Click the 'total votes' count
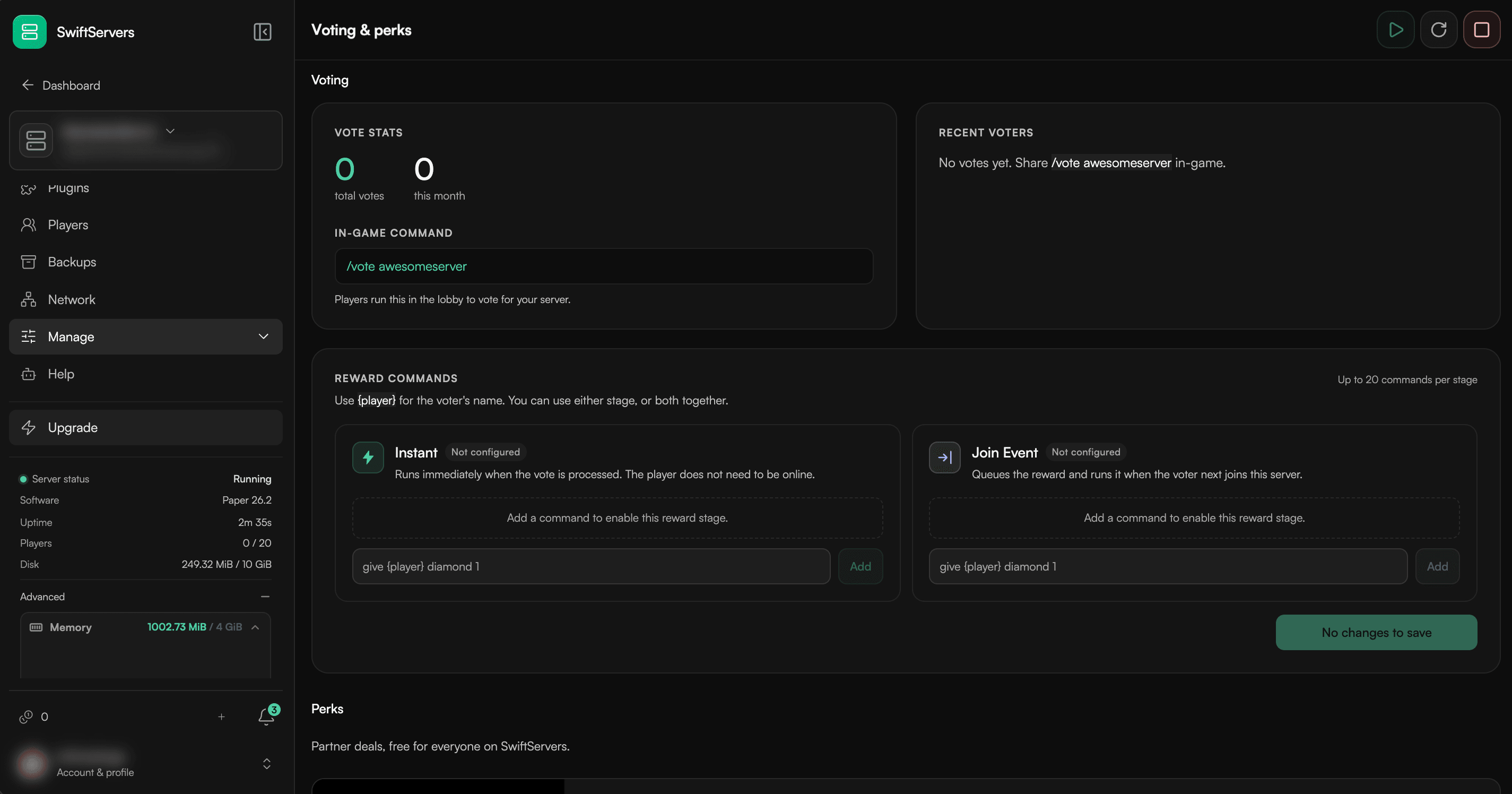The height and width of the screenshot is (794, 1512). coord(344,169)
